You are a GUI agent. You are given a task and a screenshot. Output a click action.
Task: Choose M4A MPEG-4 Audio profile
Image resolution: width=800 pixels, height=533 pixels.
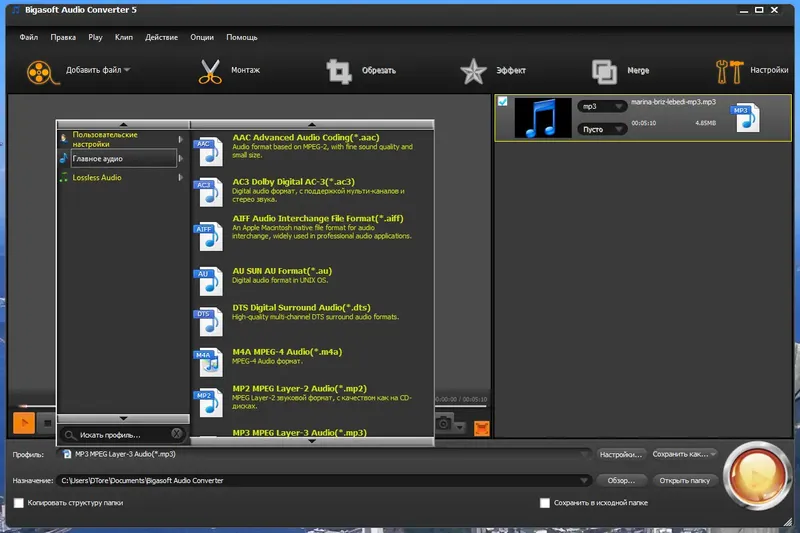pos(313,361)
